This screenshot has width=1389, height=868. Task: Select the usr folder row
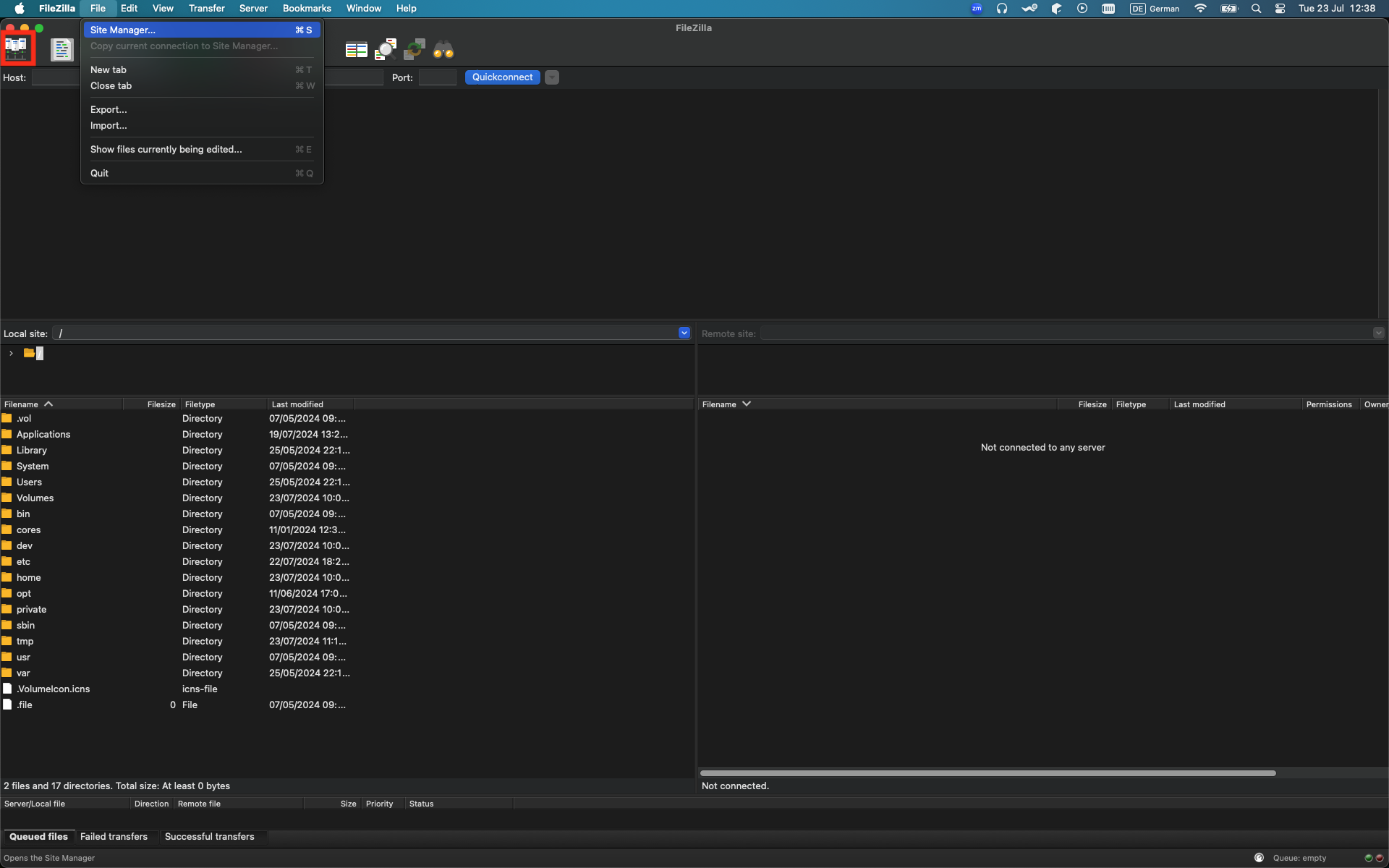click(x=347, y=657)
